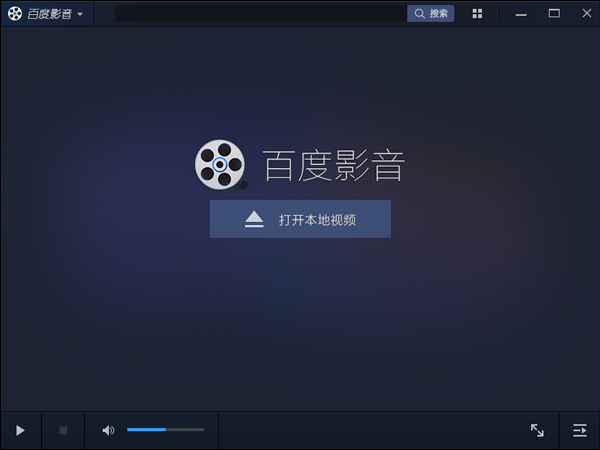Click the film reel logo in title bar
This screenshot has width=600, height=450.
[x=15, y=14]
